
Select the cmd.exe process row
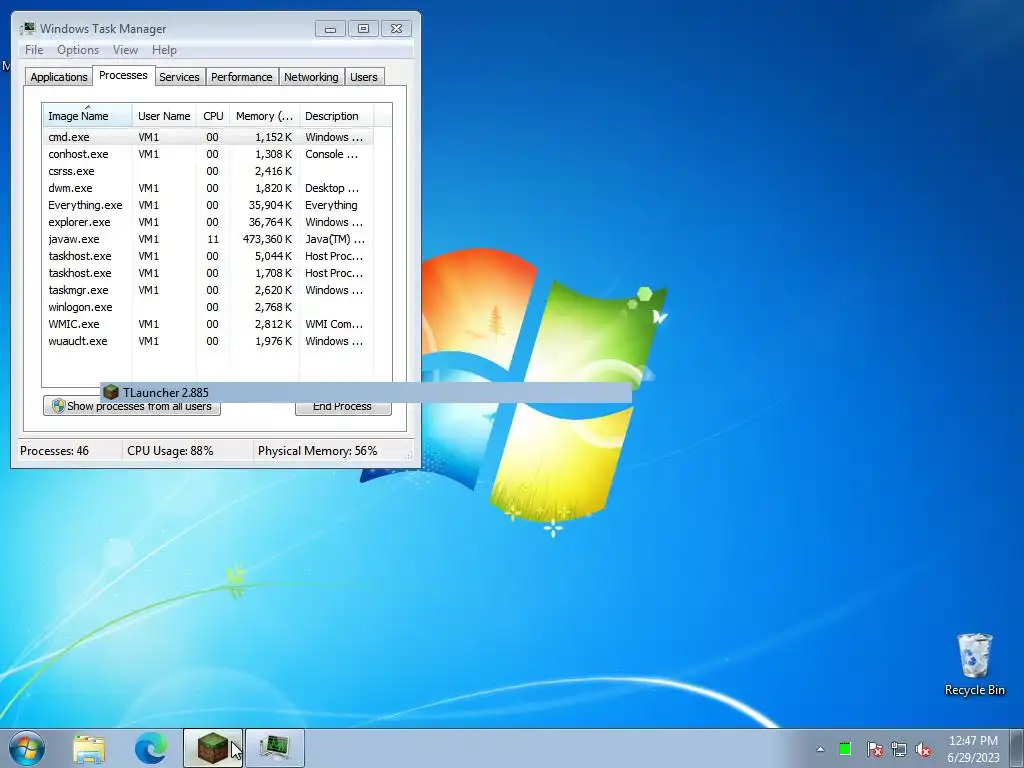[x=208, y=137]
